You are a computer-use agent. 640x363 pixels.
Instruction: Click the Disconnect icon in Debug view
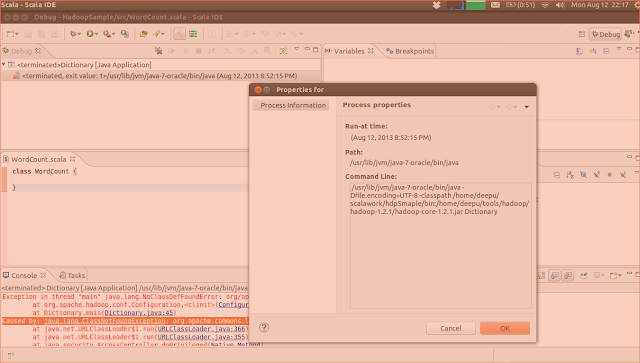click(x=211, y=51)
